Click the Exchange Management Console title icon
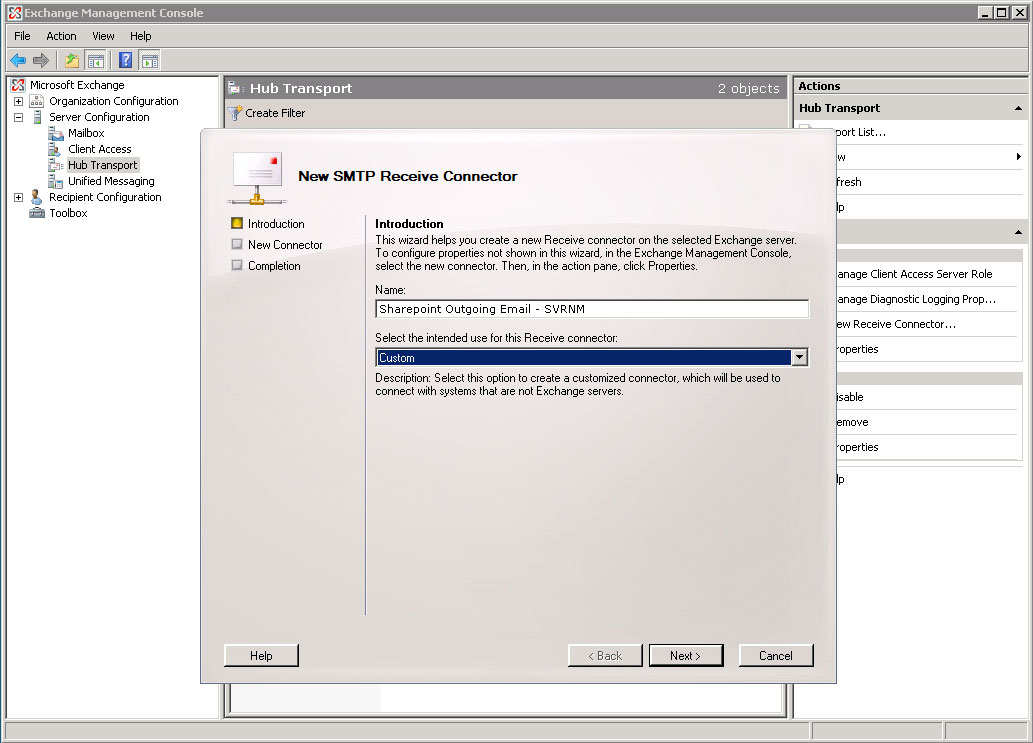Image resolution: width=1033 pixels, height=743 pixels. pyautogui.click(x=14, y=13)
